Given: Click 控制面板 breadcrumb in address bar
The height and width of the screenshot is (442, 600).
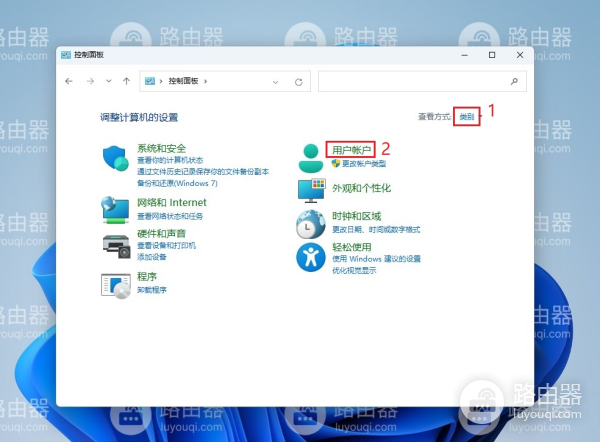Looking at the screenshot, I should (183, 81).
